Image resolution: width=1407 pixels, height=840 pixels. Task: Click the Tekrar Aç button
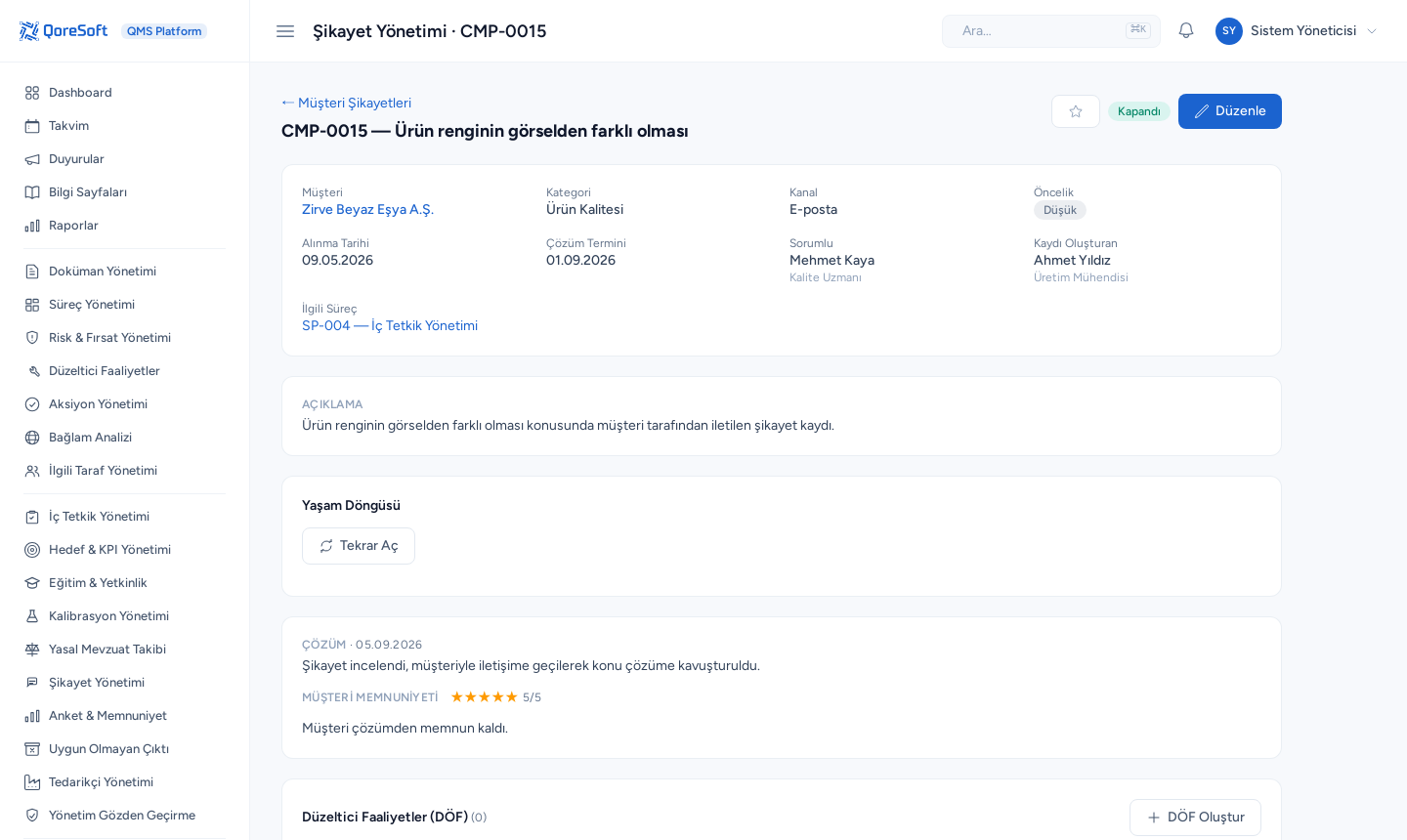tap(359, 546)
